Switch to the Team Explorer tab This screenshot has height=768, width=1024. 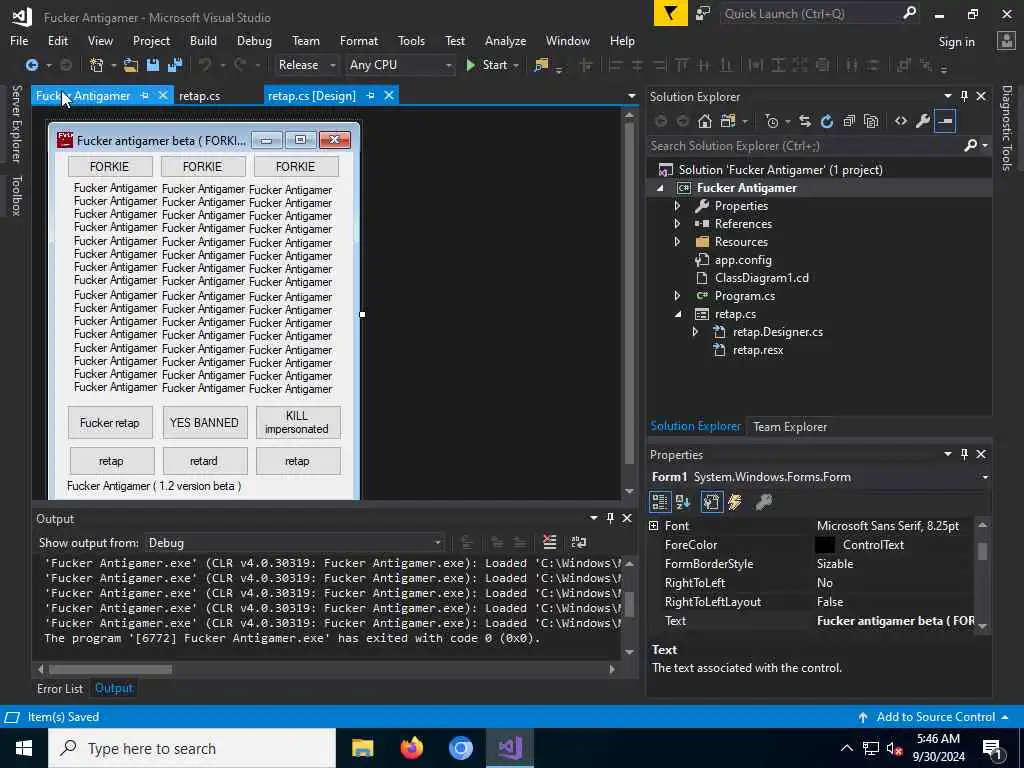(x=790, y=426)
